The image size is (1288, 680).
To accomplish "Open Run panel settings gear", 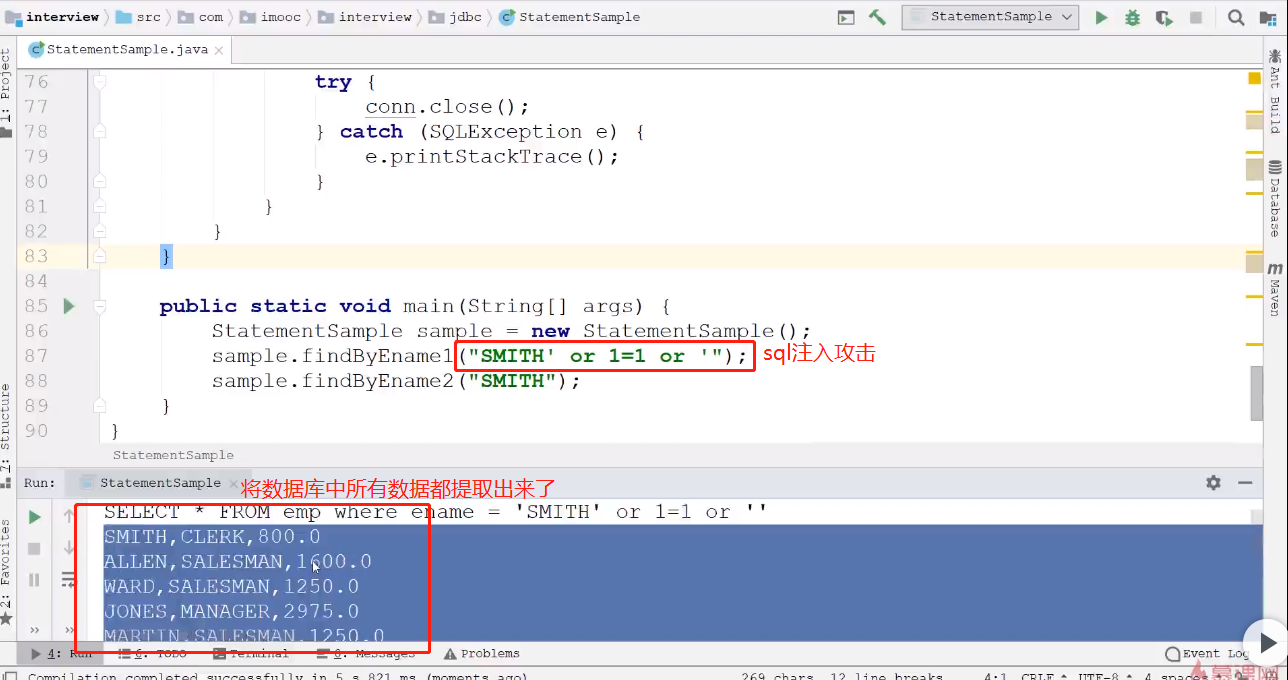I will [1213, 483].
